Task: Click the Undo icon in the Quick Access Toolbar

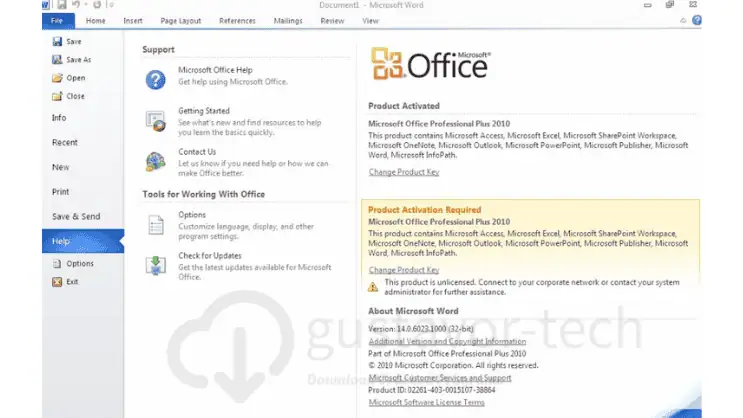Action: coord(76,5)
